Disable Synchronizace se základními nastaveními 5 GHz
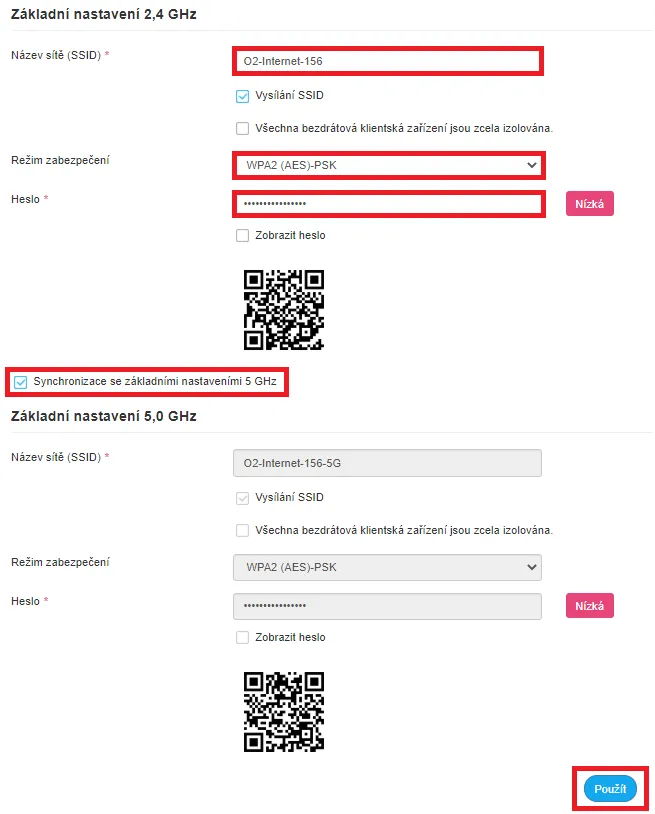655x814 pixels. click(x=23, y=381)
